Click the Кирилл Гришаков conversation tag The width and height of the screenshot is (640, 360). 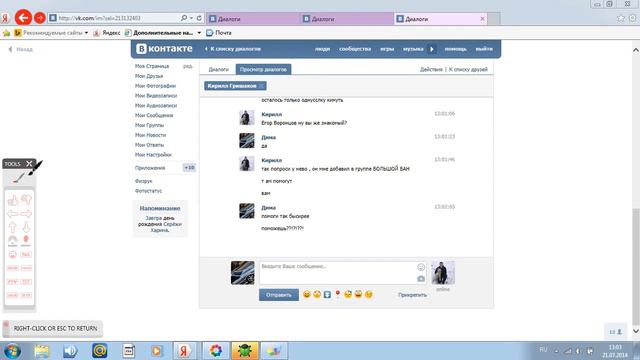tap(235, 86)
